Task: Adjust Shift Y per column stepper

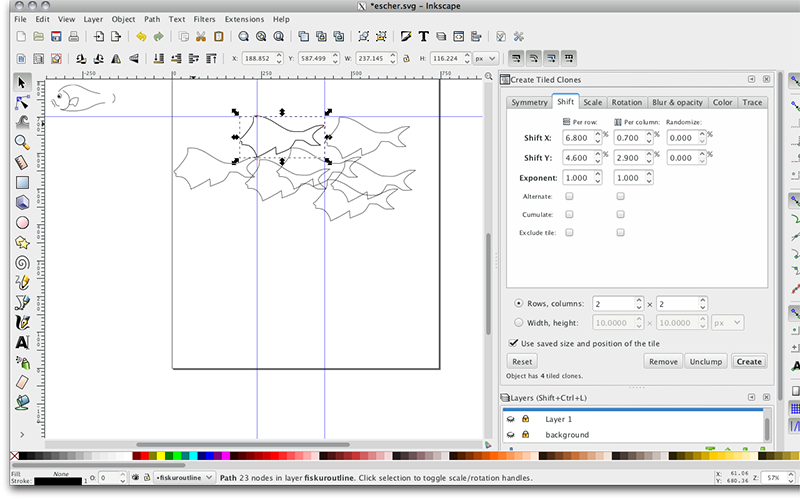Action: [x=649, y=158]
